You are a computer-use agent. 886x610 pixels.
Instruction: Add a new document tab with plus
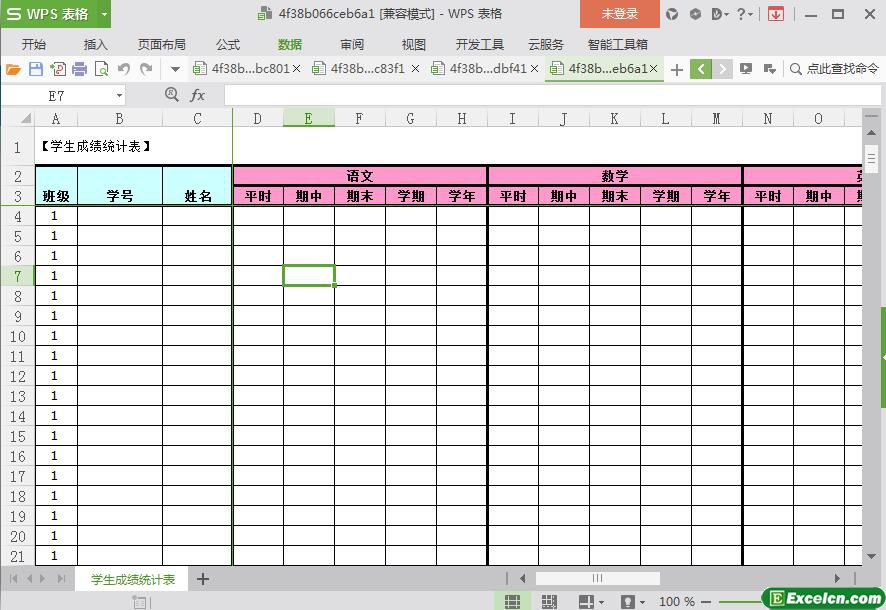point(676,69)
